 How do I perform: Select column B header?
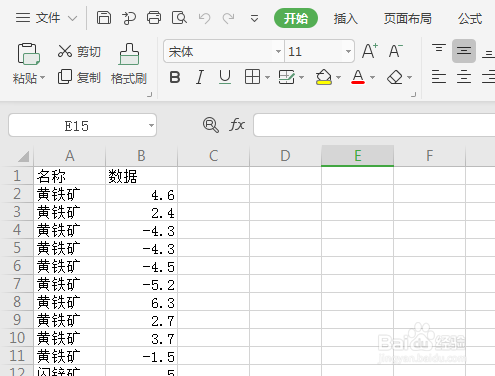pyautogui.click(x=141, y=156)
